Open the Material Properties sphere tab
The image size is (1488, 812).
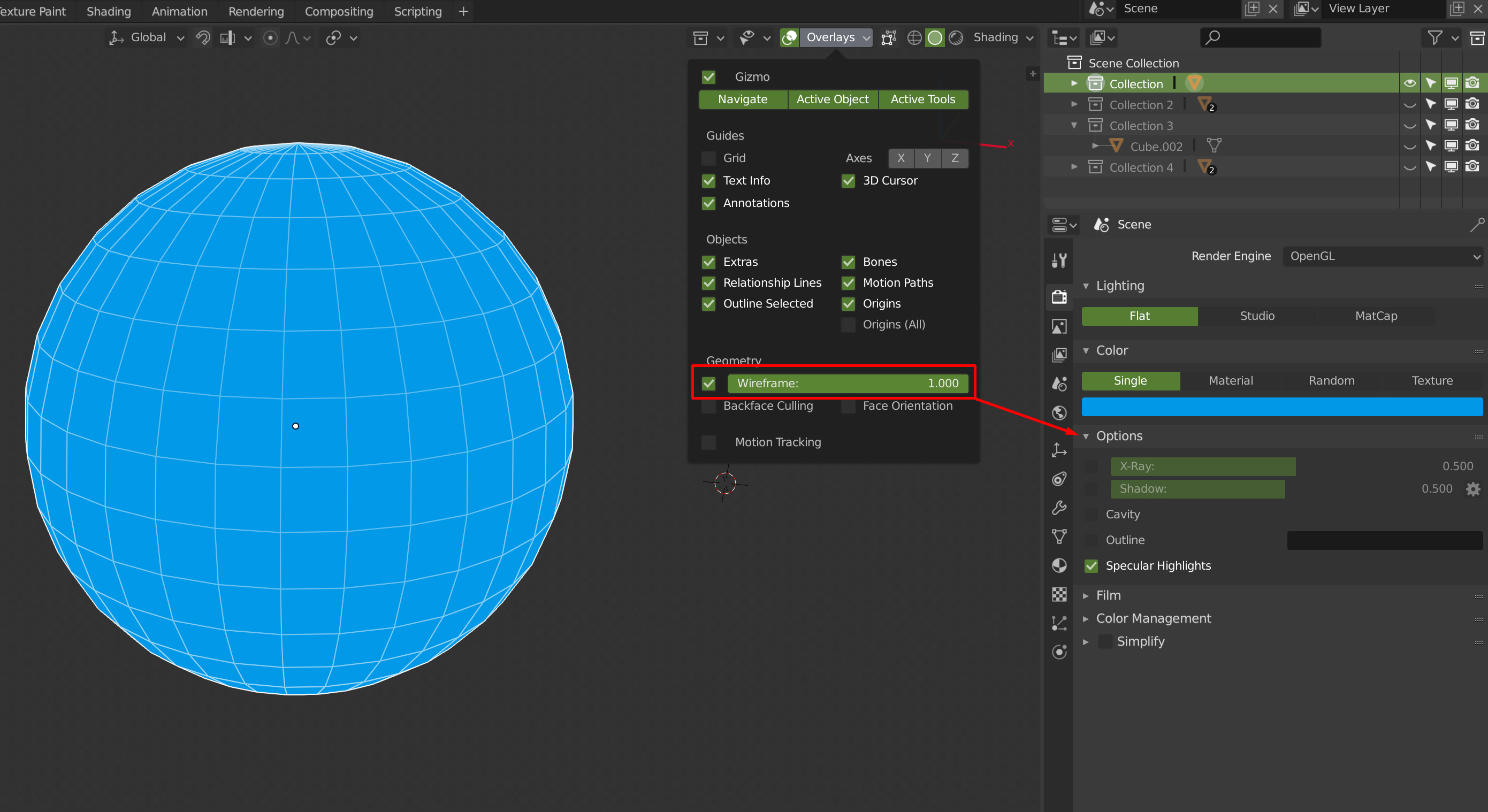pos(1059,565)
